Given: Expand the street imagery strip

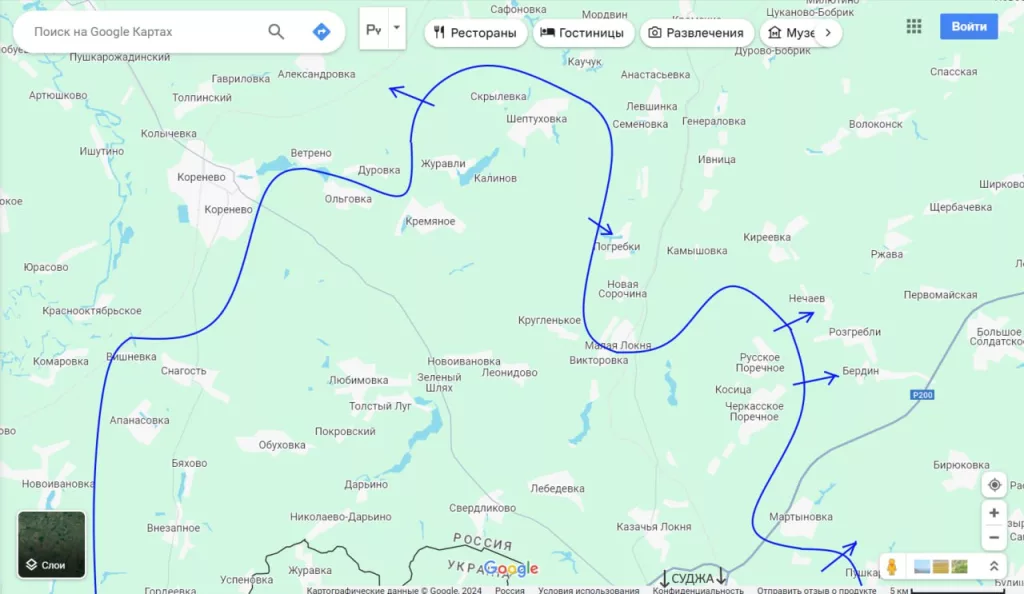Looking at the screenshot, I should click(x=993, y=567).
